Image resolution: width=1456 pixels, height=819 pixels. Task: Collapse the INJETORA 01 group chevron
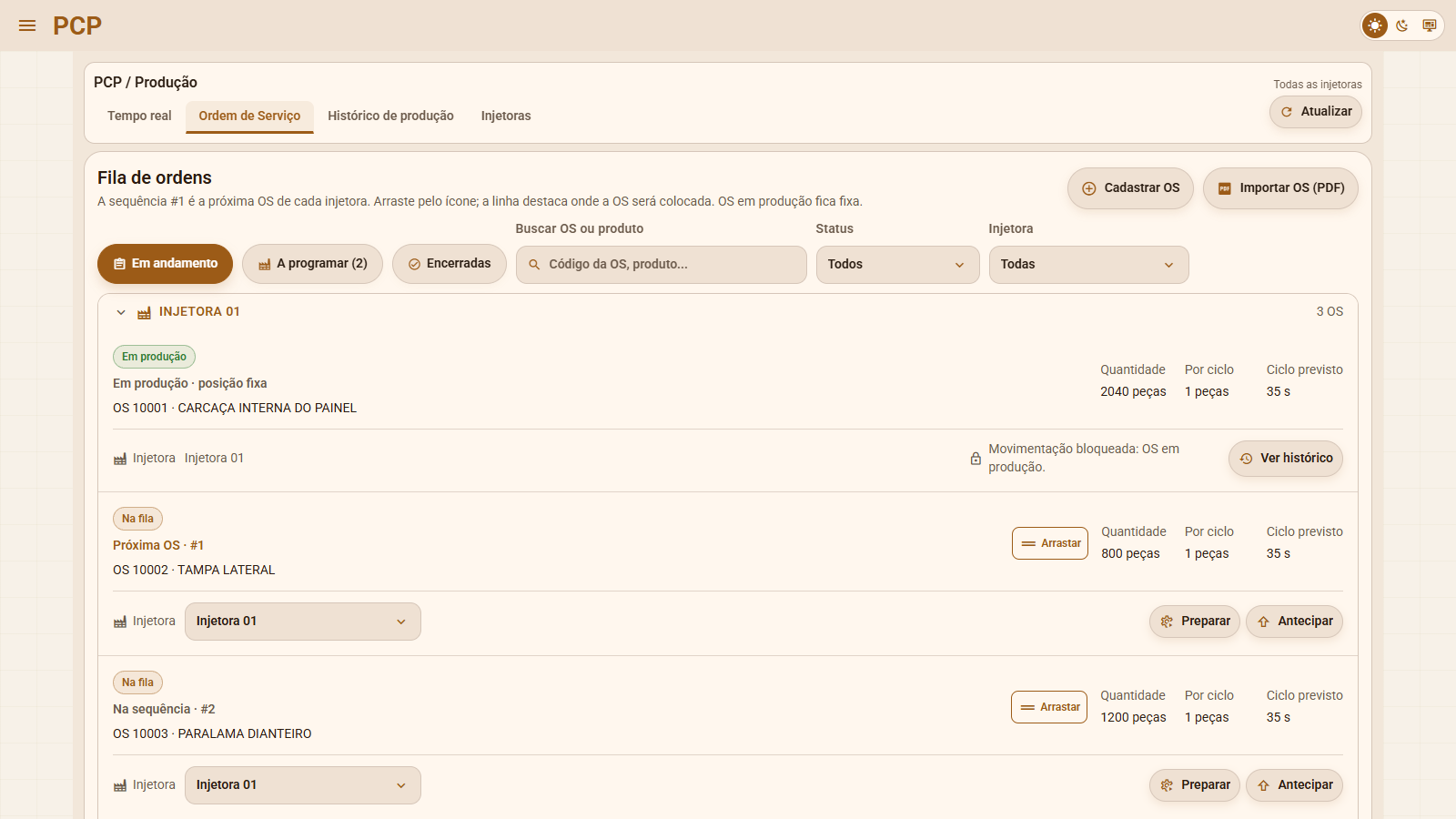click(x=121, y=312)
